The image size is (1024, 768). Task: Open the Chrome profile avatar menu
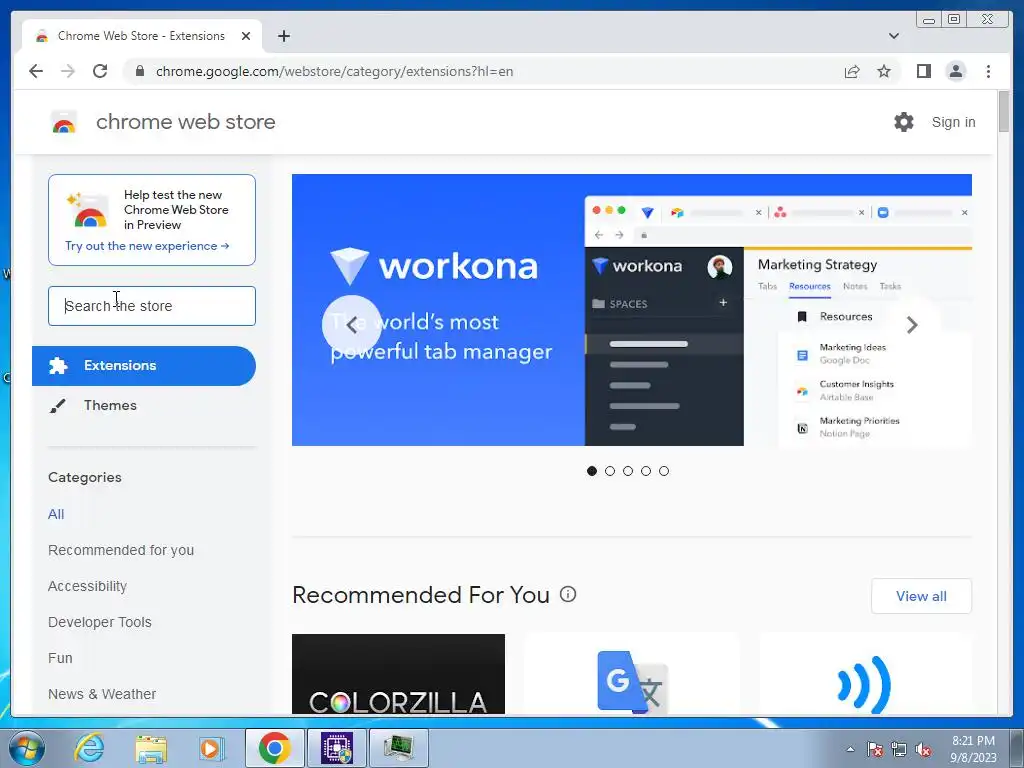click(x=955, y=71)
